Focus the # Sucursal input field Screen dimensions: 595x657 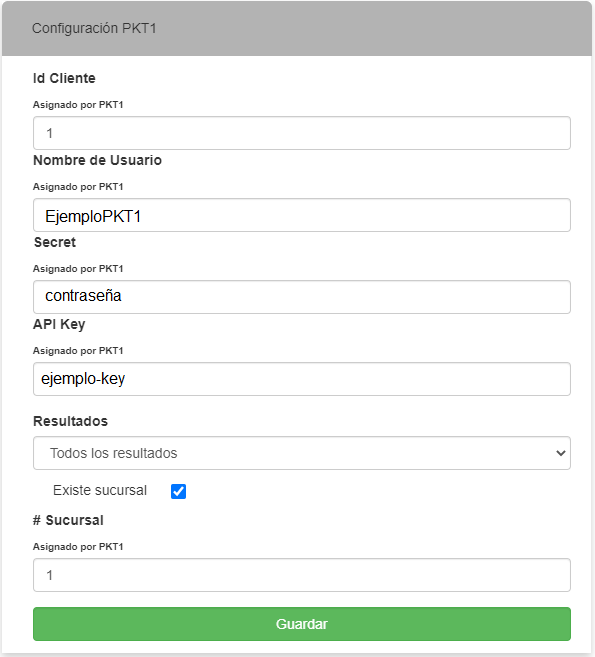tap(302, 575)
